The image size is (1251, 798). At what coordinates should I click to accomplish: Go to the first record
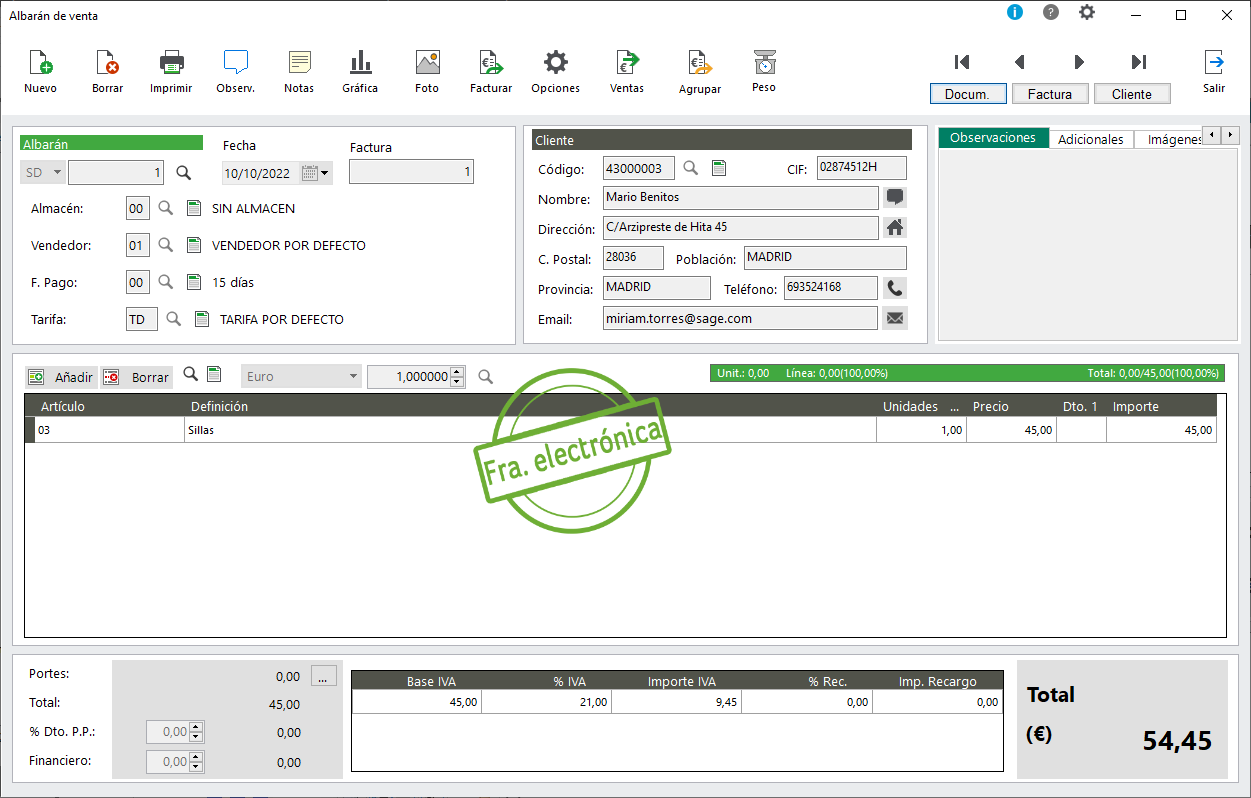pyautogui.click(x=962, y=62)
